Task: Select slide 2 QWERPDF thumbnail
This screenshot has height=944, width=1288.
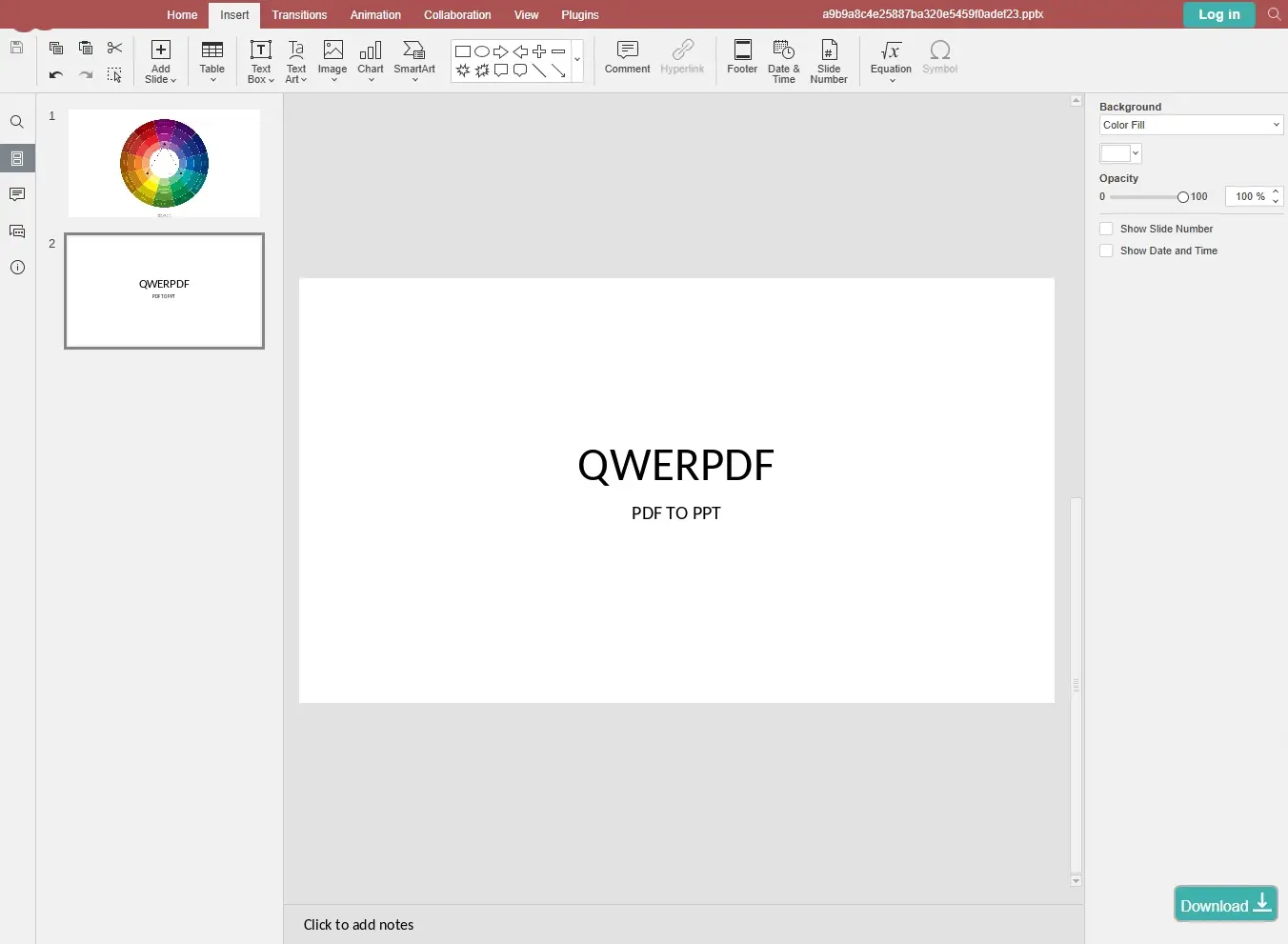Action: [164, 291]
